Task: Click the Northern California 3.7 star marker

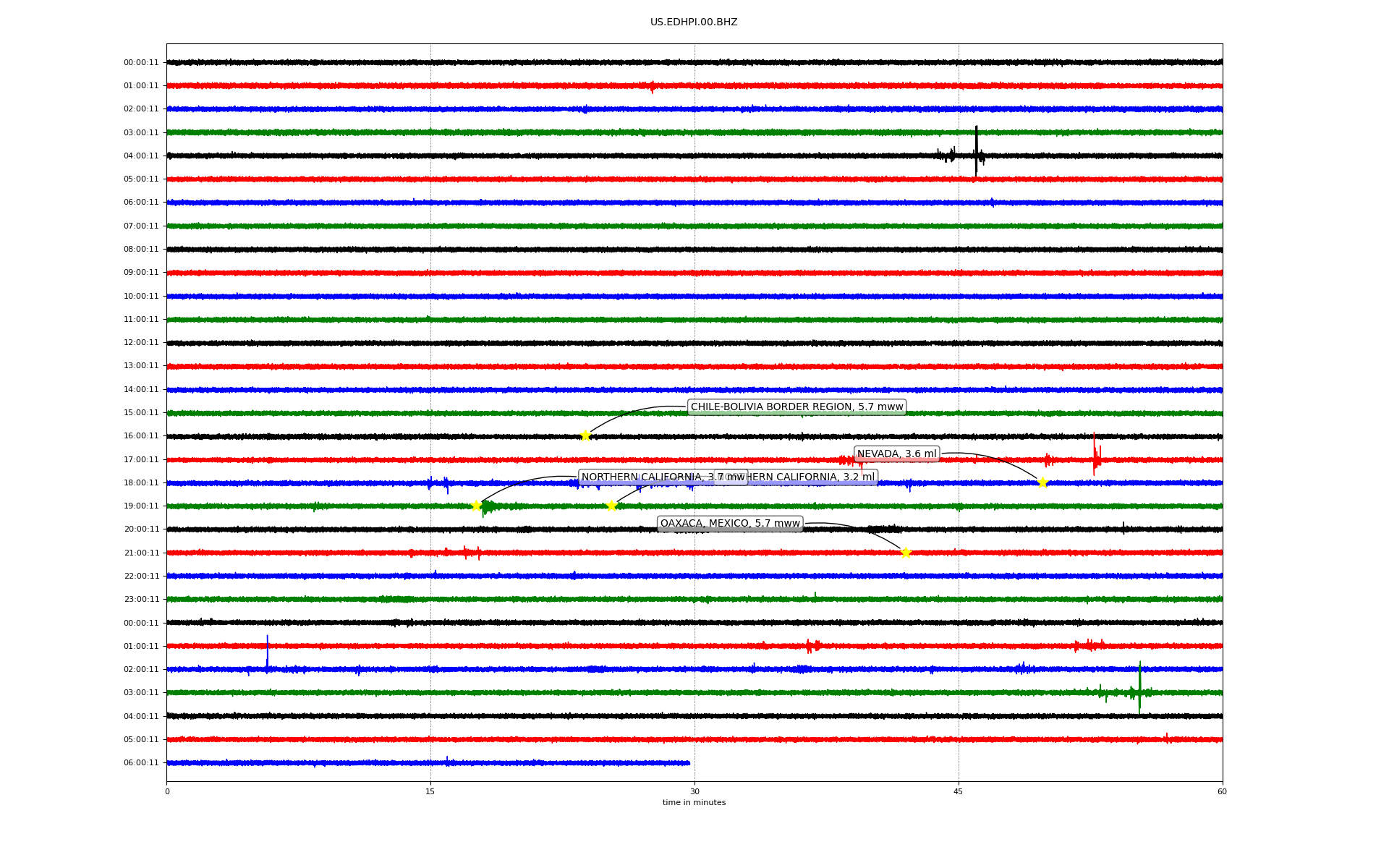Action: click(476, 506)
